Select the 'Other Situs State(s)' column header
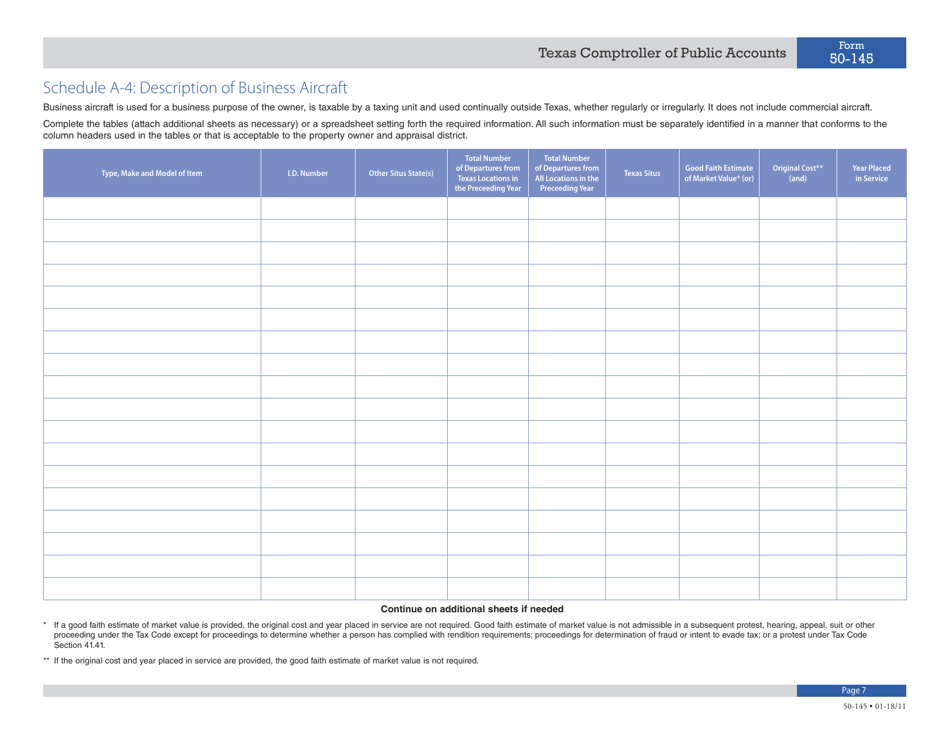The image size is (950, 733). pos(399,172)
